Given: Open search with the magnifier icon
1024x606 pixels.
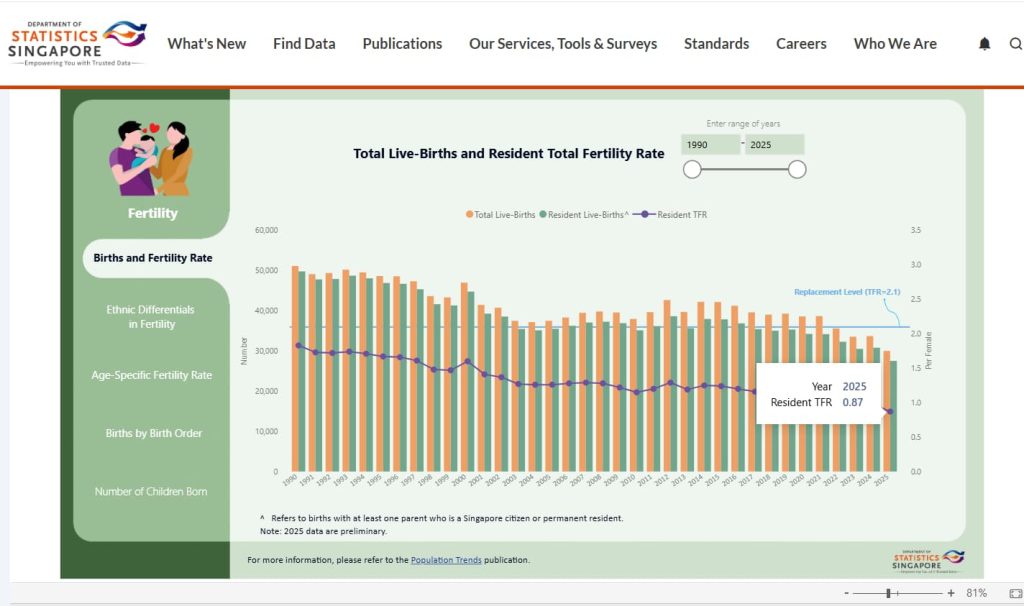Looking at the screenshot, I should coord(1015,44).
